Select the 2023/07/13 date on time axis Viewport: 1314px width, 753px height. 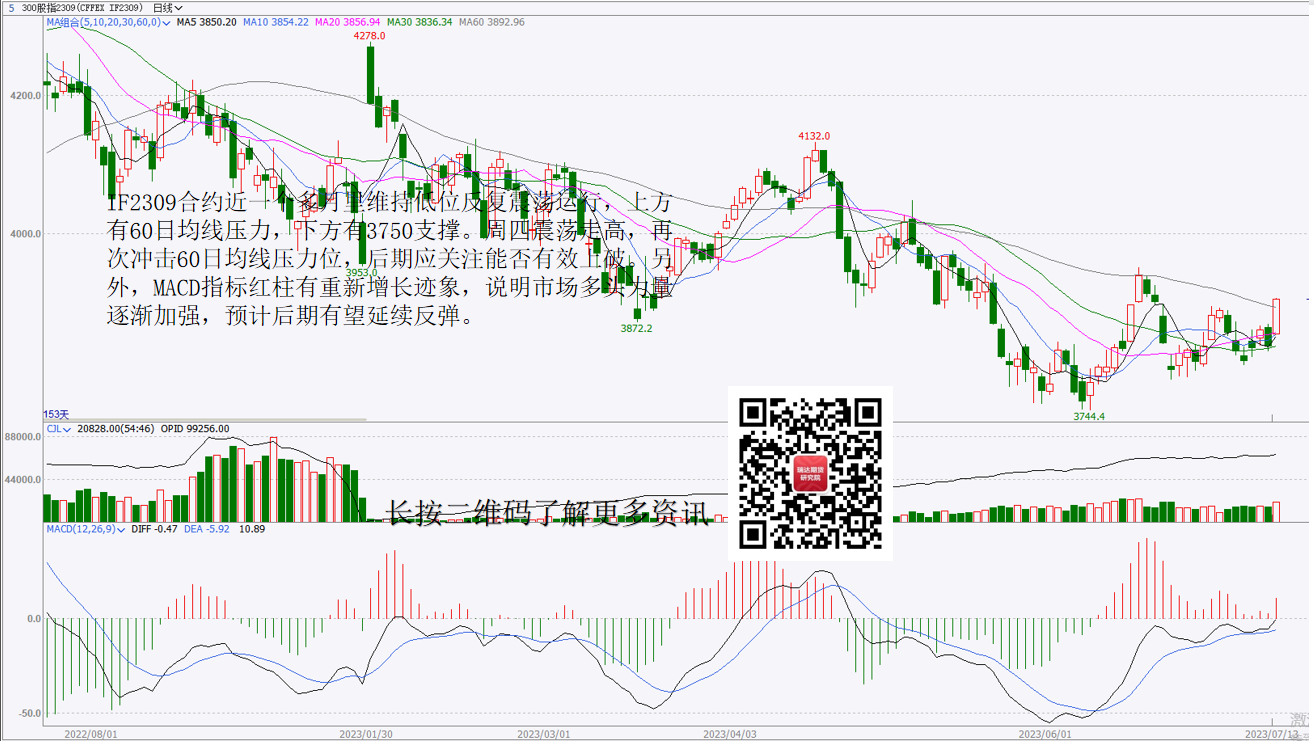coord(1271,734)
